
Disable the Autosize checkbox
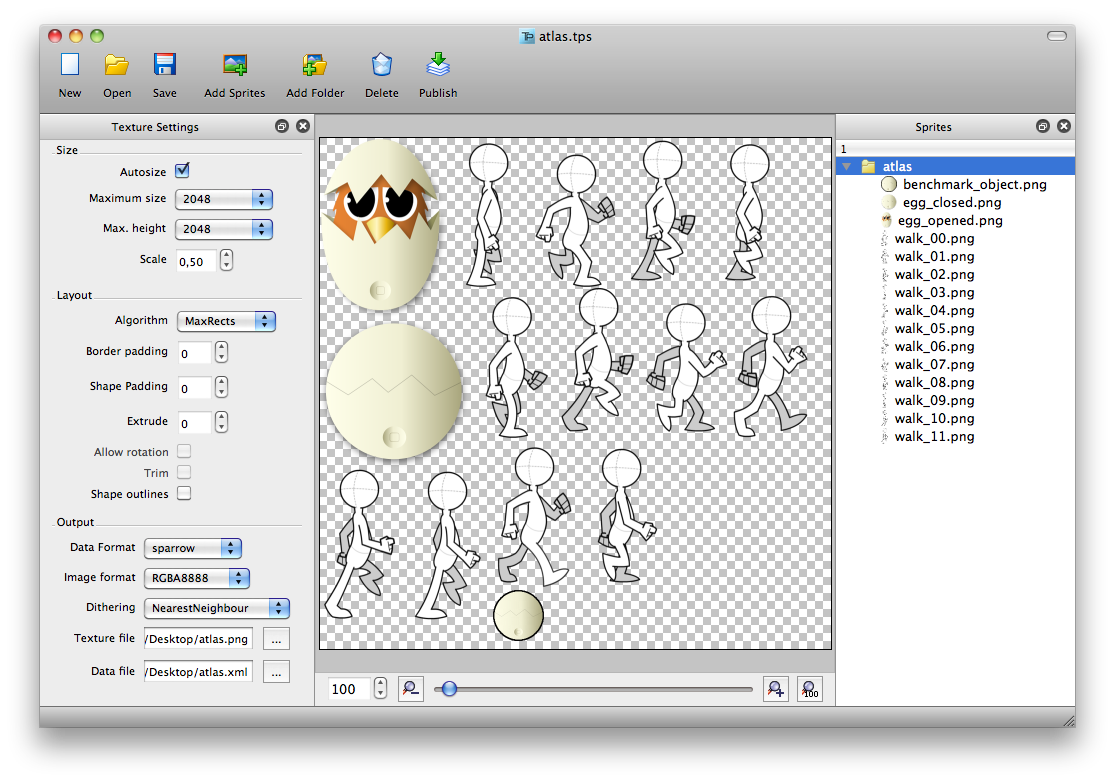point(182,171)
